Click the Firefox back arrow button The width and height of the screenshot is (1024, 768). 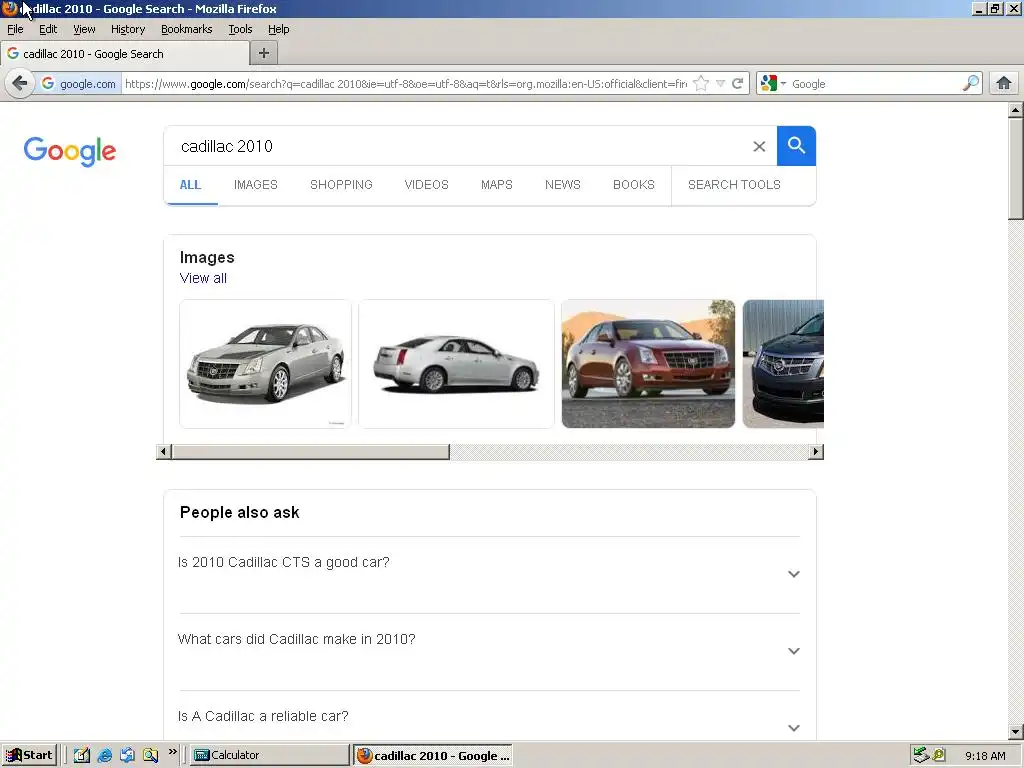point(20,84)
